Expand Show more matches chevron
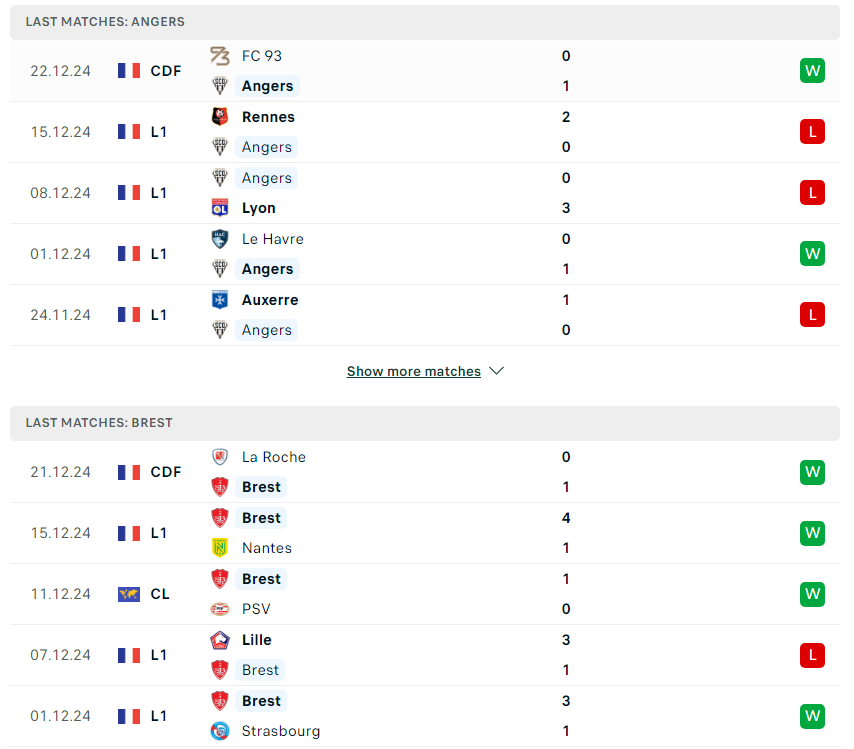This screenshot has height=749, width=854. click(496, 371)
